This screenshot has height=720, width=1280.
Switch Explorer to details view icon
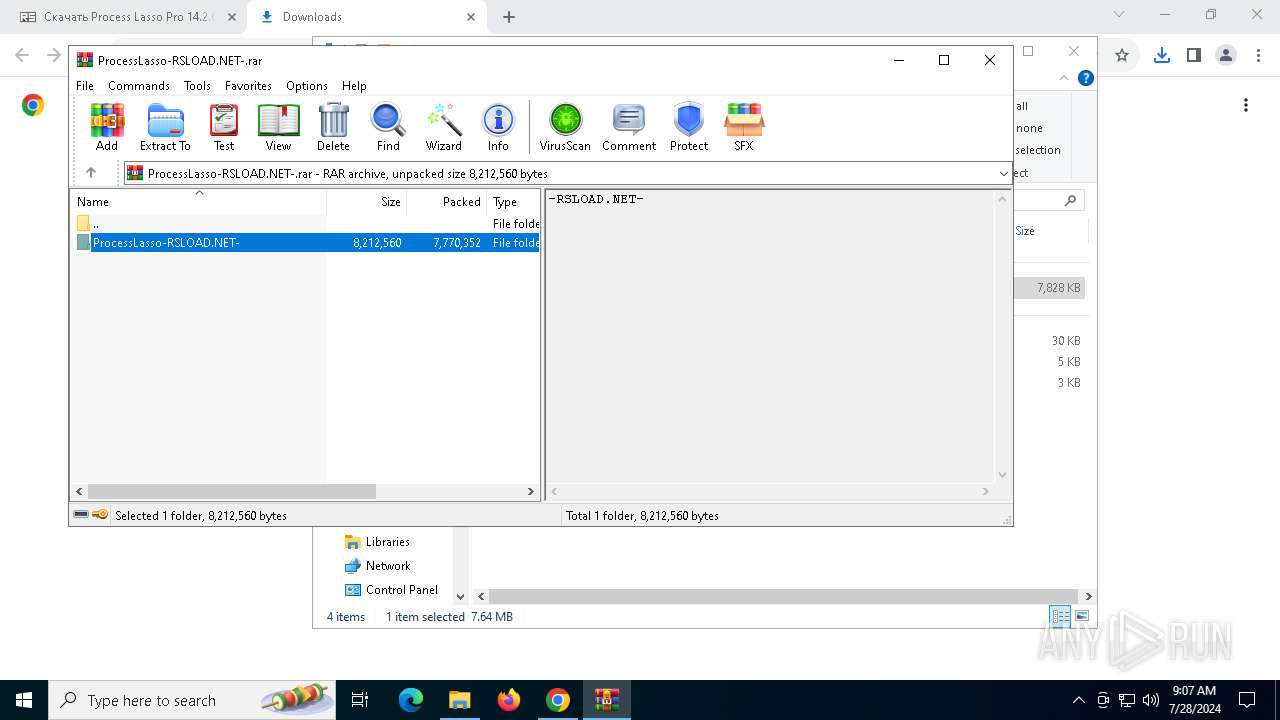1060,617
